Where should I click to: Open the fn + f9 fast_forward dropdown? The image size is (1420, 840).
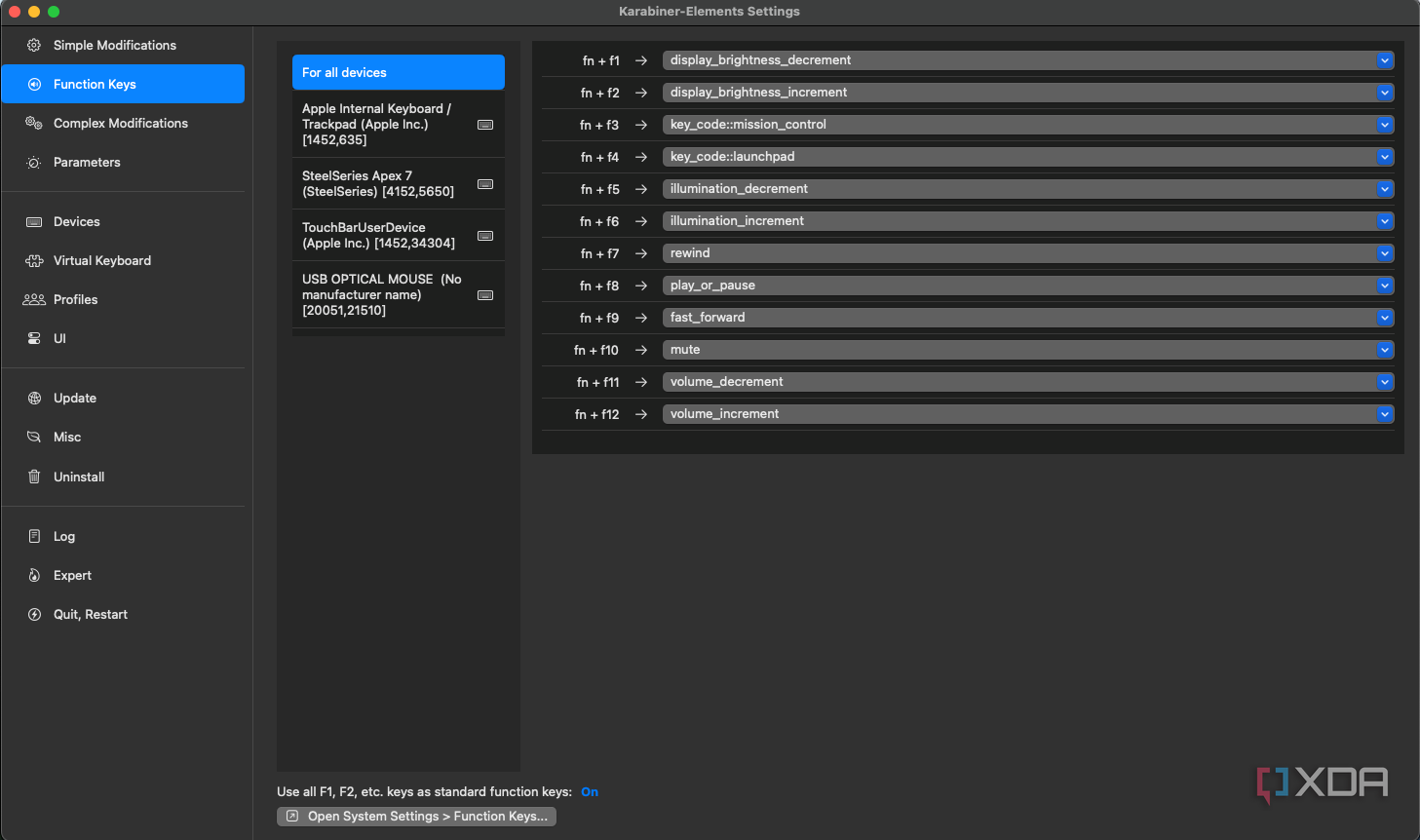(x=1028, y=318)
